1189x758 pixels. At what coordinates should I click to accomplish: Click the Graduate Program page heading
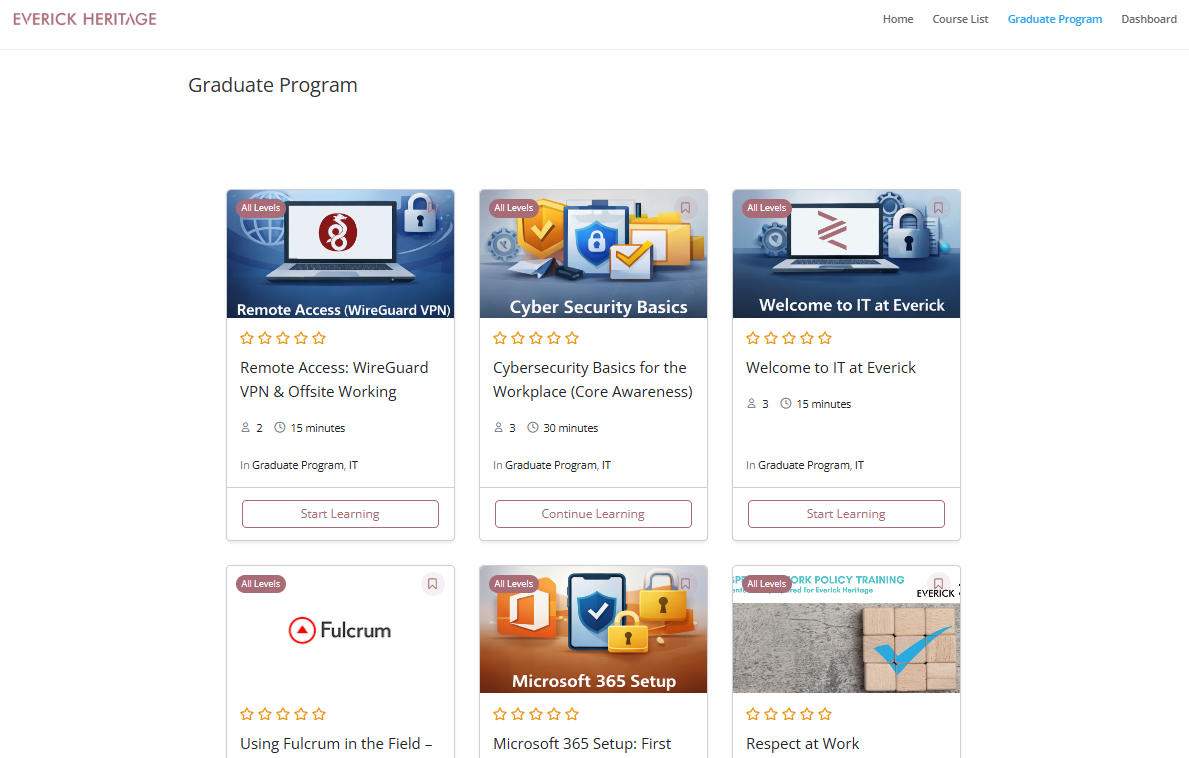273,85
